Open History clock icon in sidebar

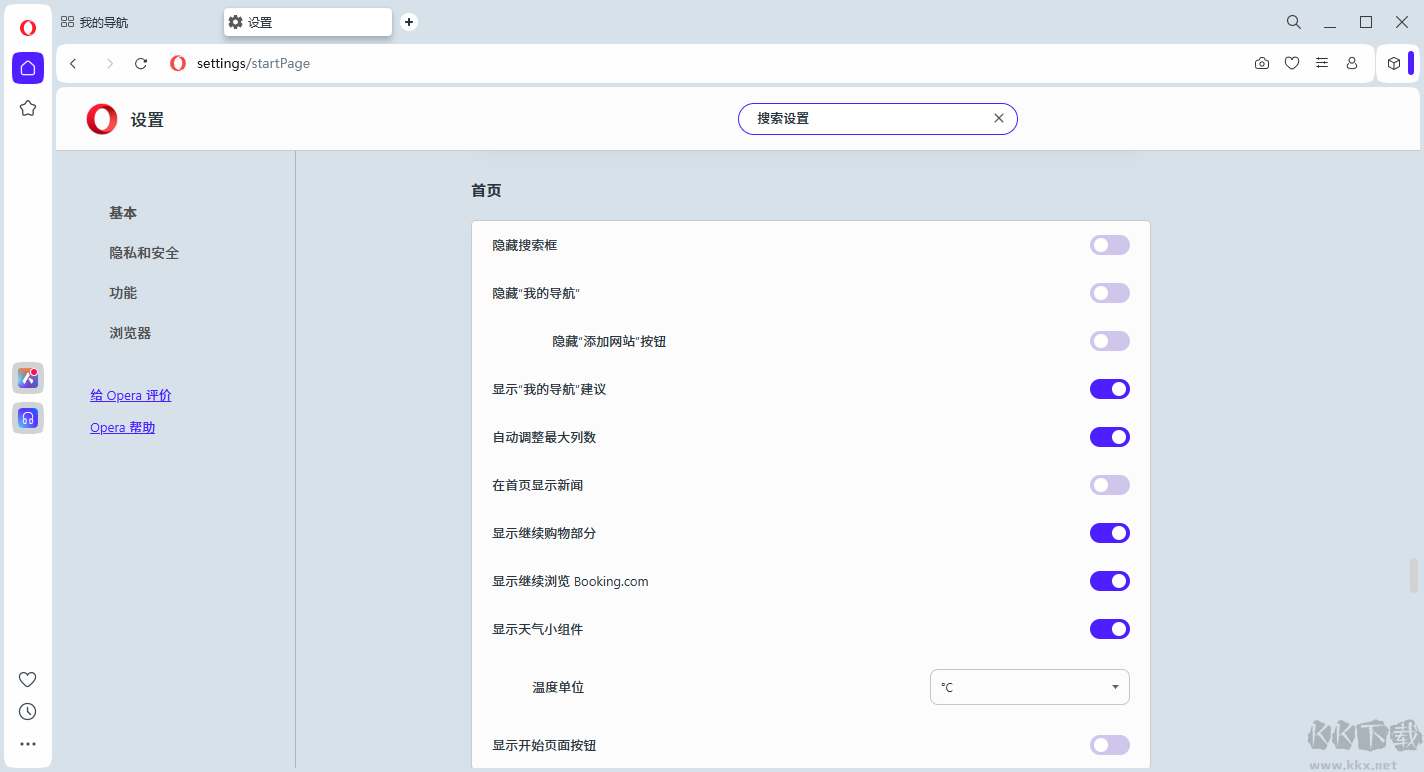click(x=28, y=712)
